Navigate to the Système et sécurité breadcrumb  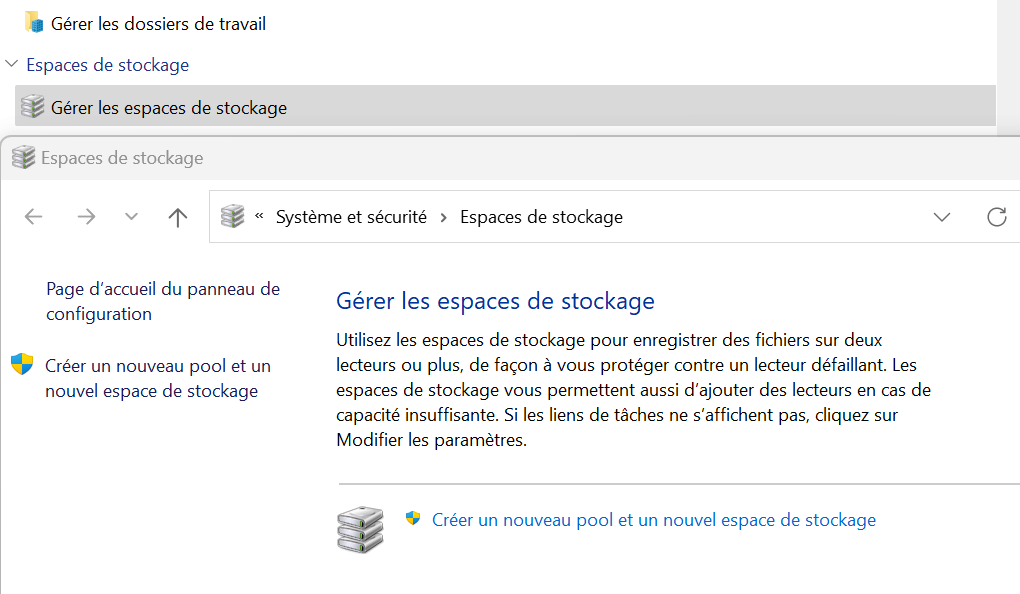click(351, 217)
